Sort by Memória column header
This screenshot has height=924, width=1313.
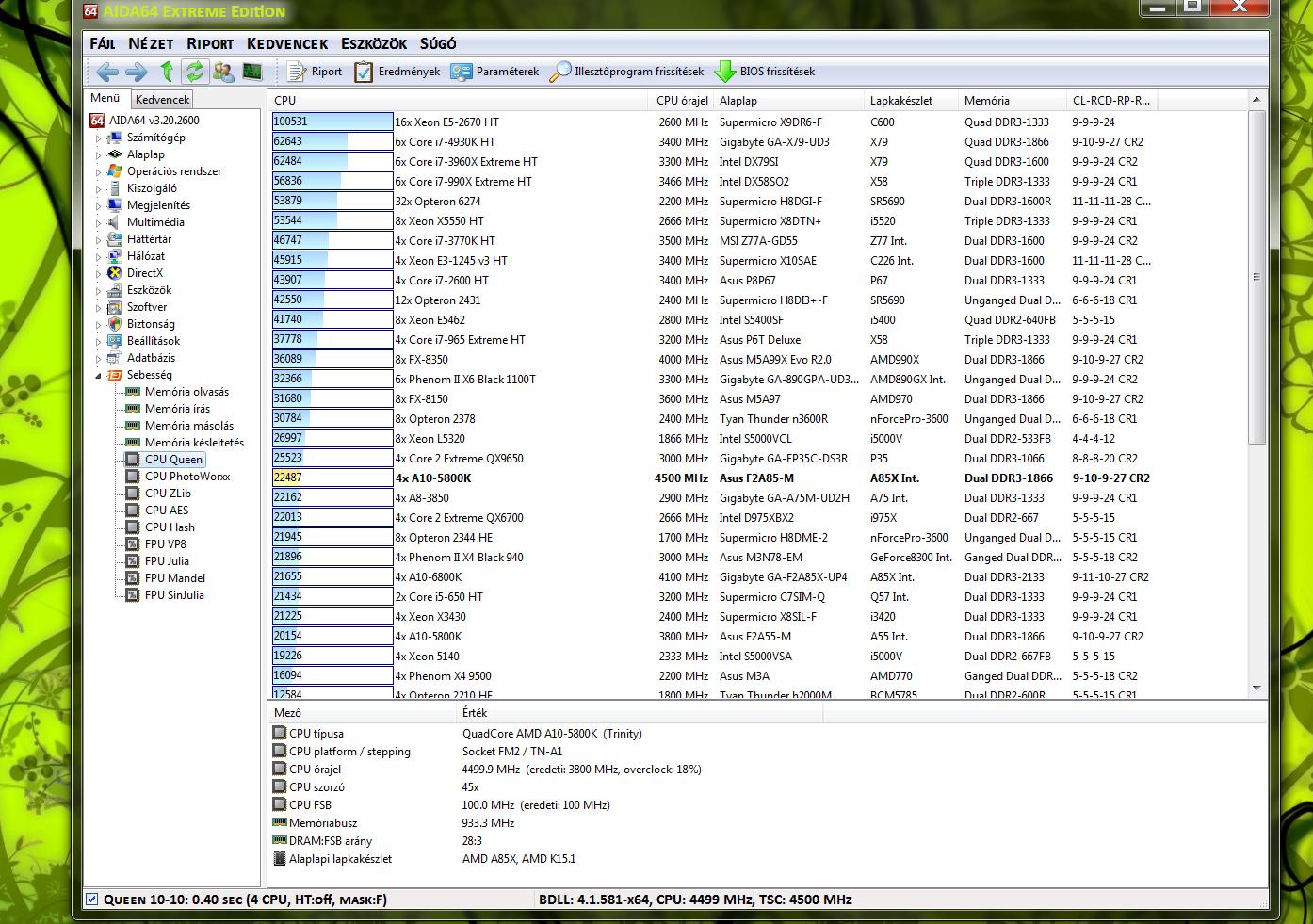click(1013, 100)
